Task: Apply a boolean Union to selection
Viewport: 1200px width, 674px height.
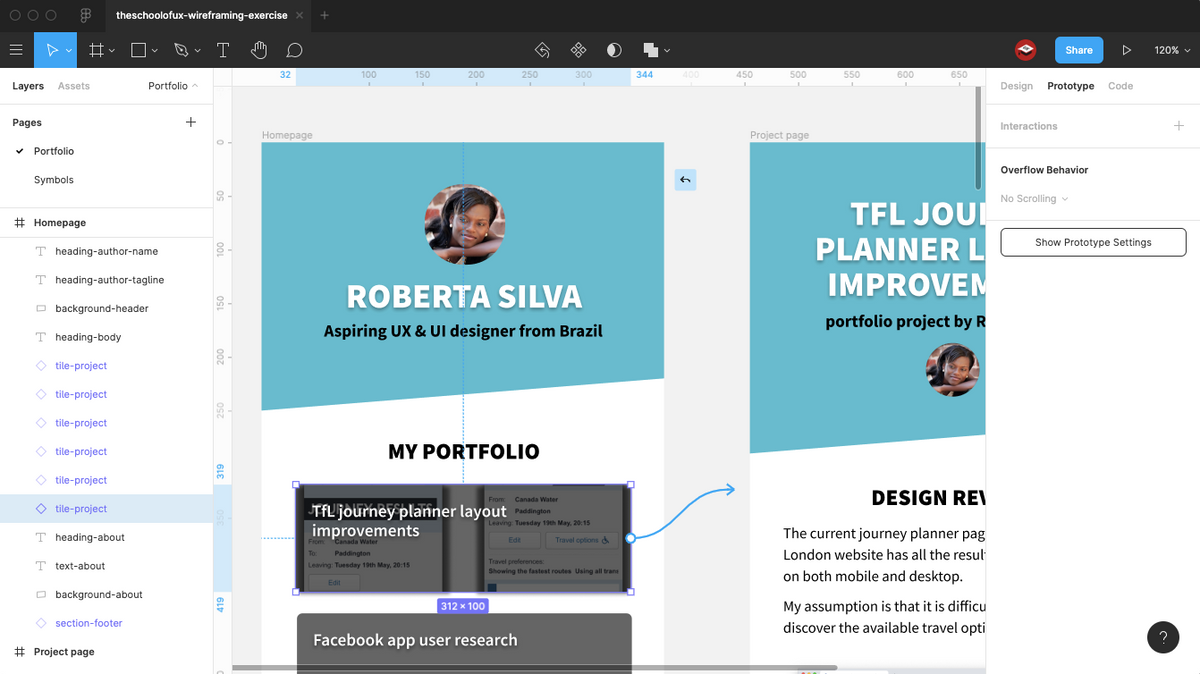Action: 648,50
